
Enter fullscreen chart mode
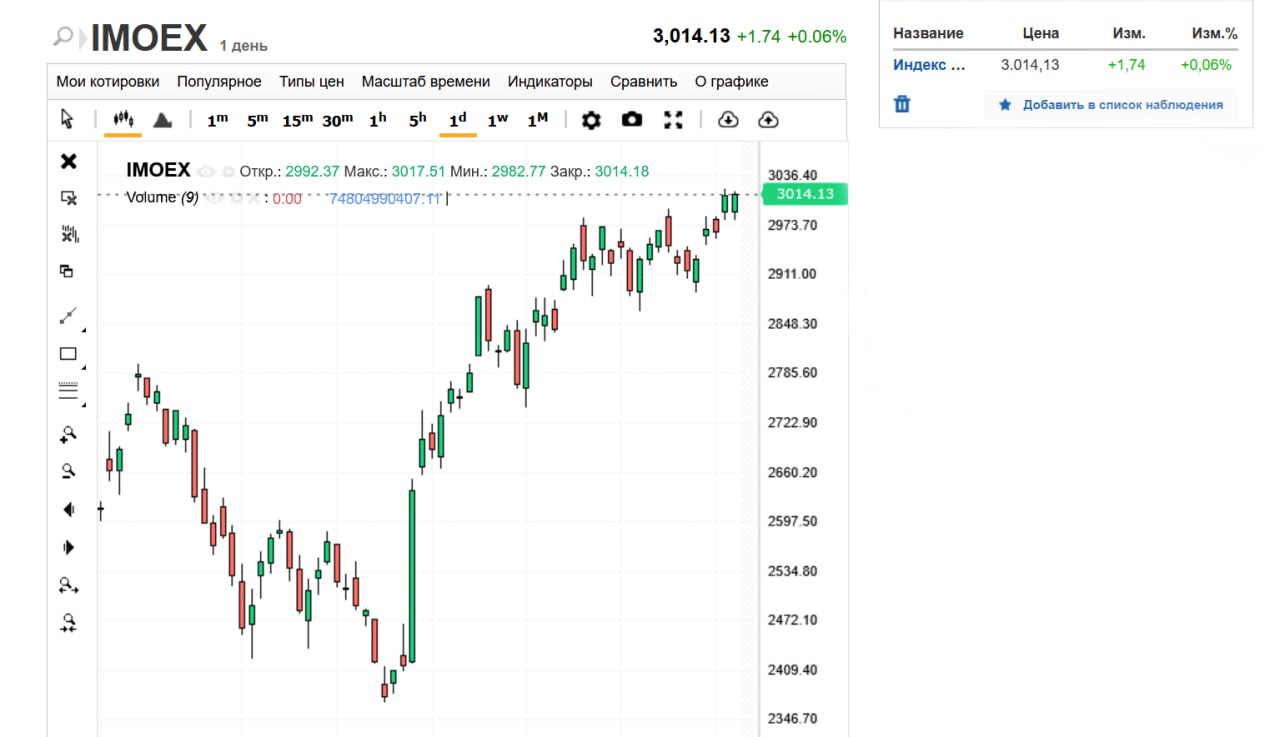(x=673, y=120)
